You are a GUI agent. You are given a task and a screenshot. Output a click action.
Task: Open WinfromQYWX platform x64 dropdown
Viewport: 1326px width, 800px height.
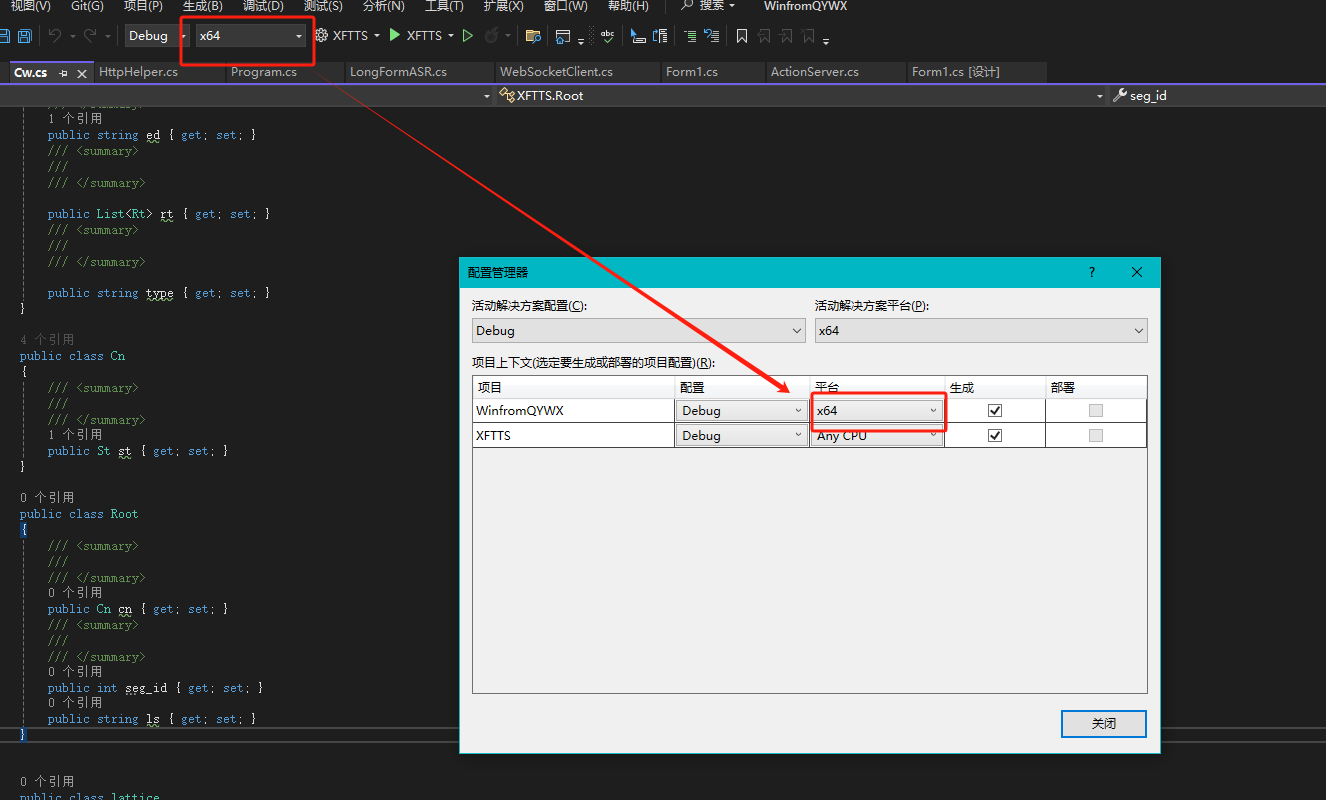[x=877, y=410]
